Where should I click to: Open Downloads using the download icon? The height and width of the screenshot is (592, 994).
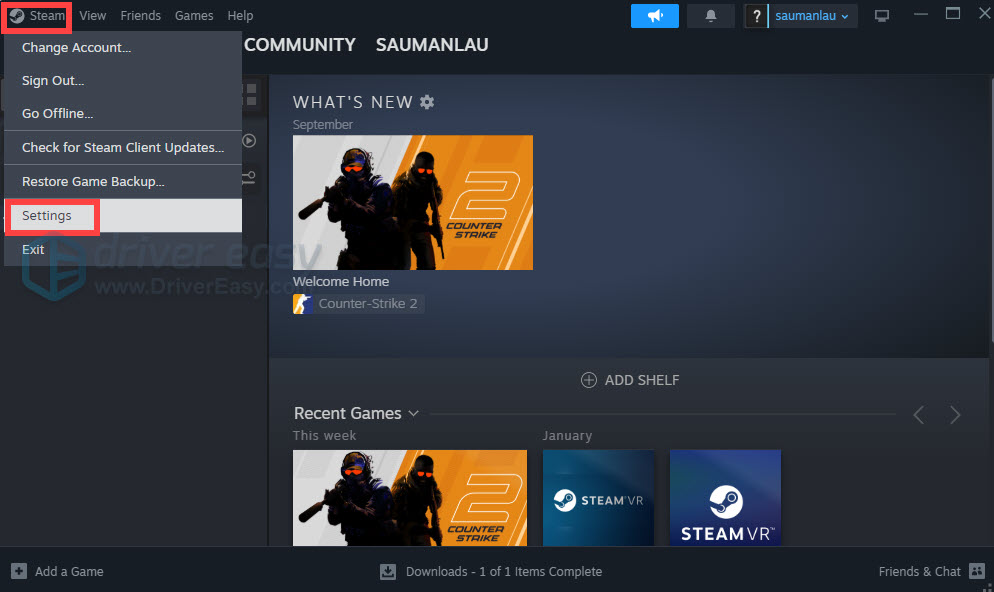tap(387, 571)
